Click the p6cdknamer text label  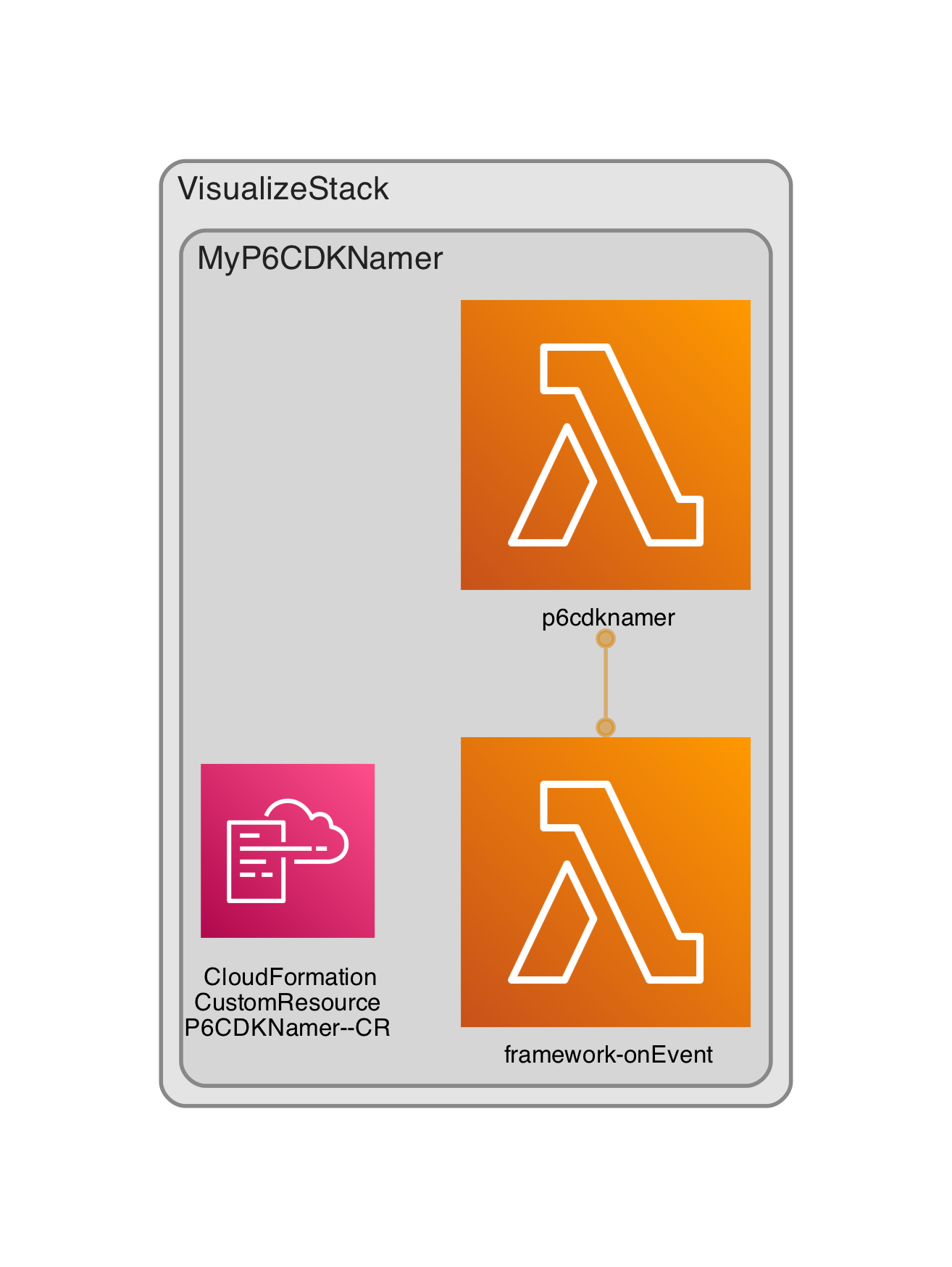609,618
